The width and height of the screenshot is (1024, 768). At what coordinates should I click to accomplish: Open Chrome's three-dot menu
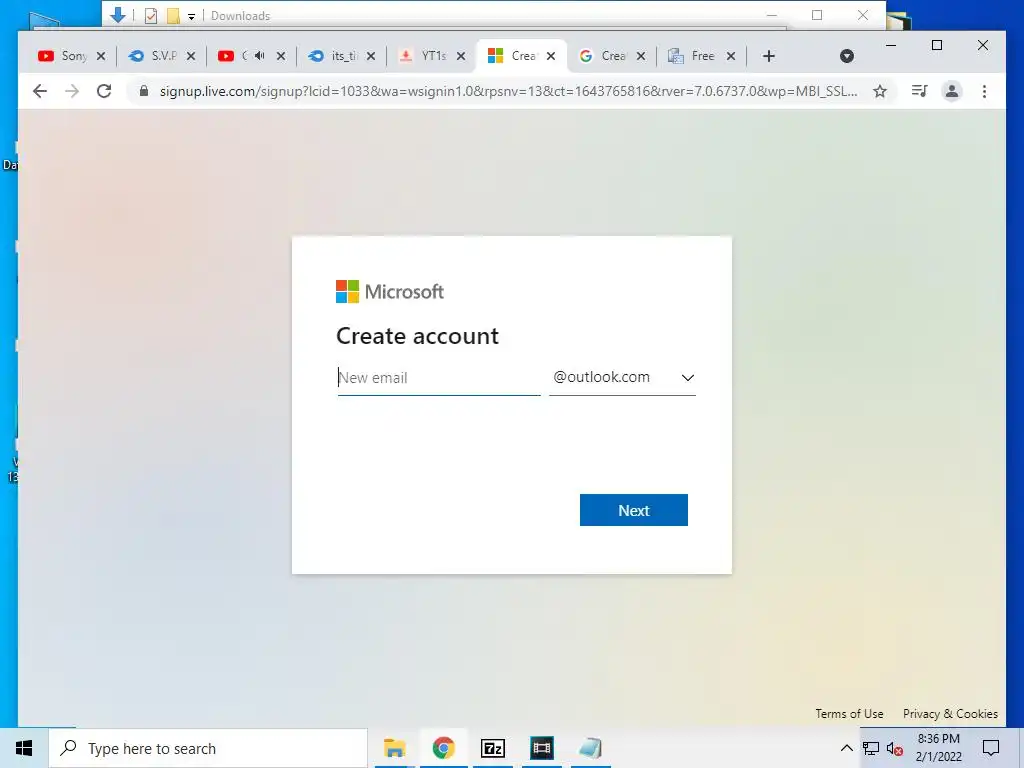coord(984,91)
